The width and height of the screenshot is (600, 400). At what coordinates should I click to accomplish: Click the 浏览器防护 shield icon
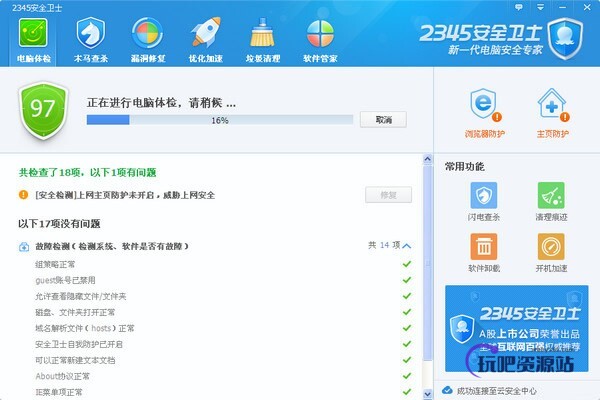pos(484,105)
